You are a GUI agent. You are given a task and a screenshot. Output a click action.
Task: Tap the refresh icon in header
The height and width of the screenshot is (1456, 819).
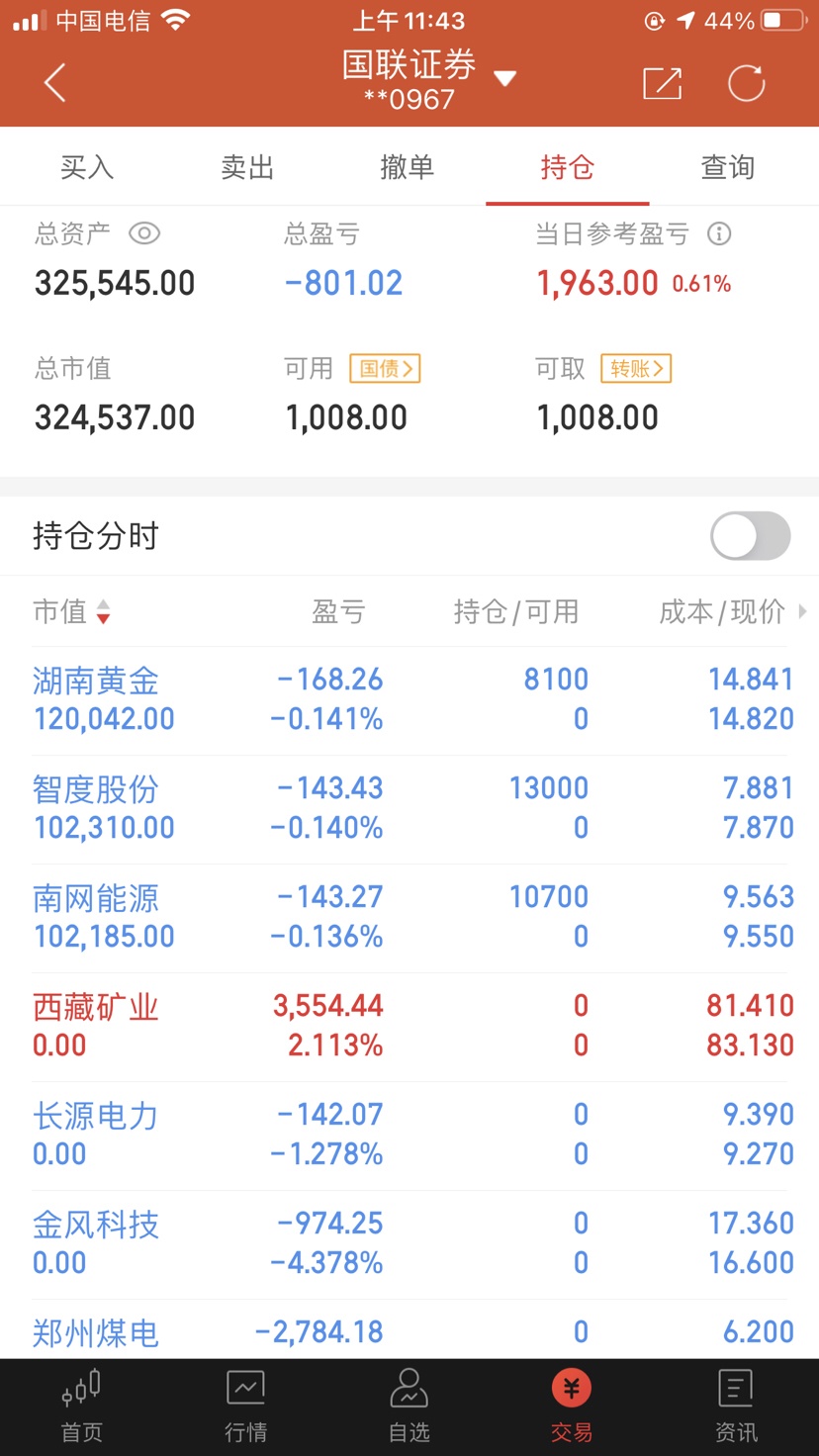coord(747,83)
